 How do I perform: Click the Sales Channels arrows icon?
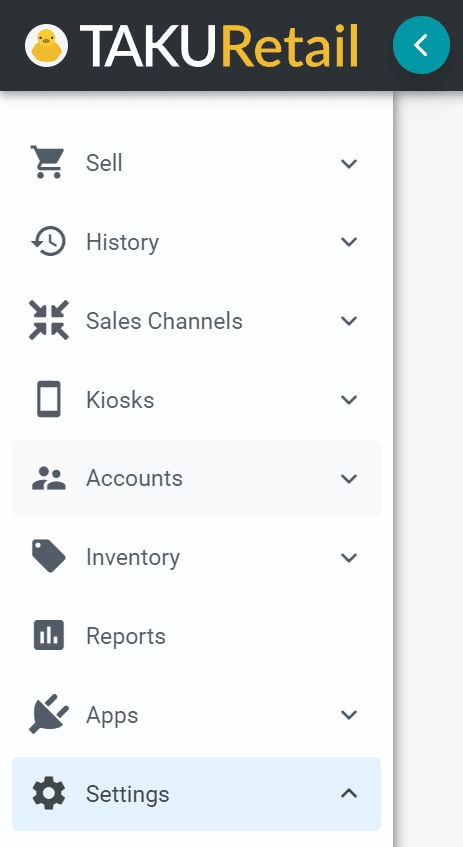[x=49, y=320]
